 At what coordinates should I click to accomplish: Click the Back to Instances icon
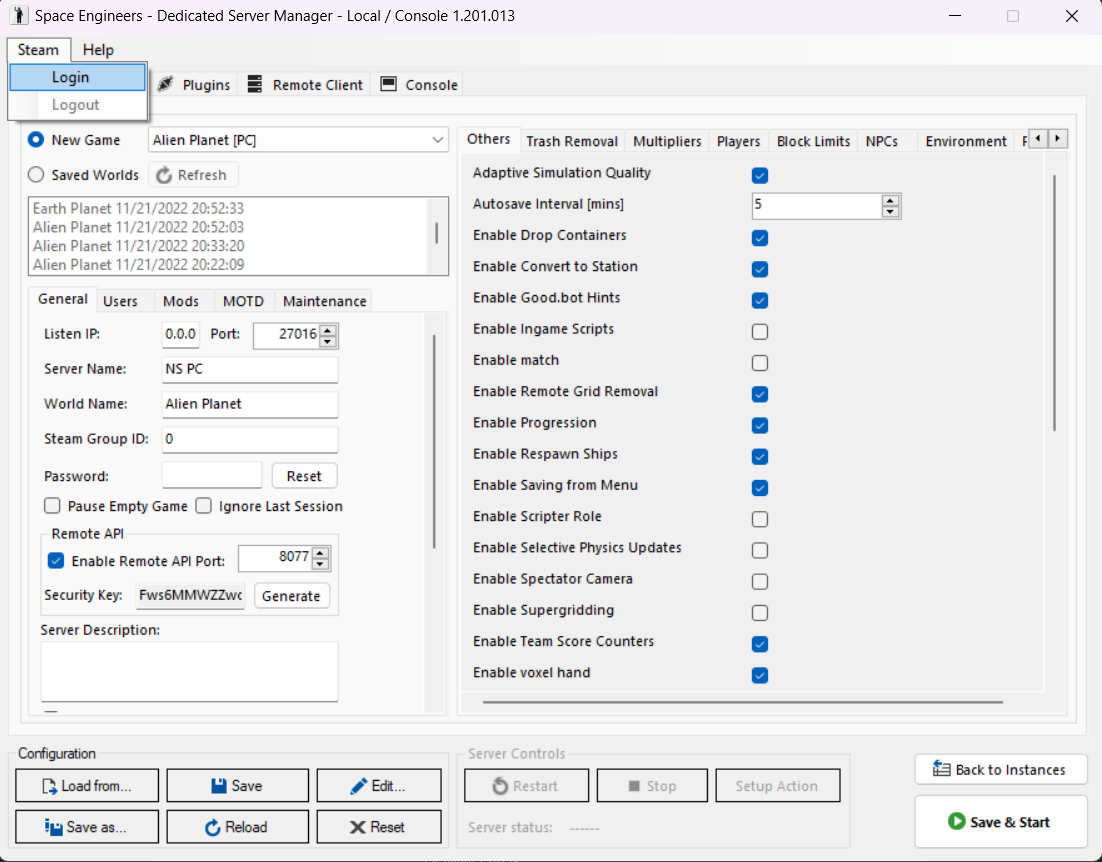click(x=942, y=769)
